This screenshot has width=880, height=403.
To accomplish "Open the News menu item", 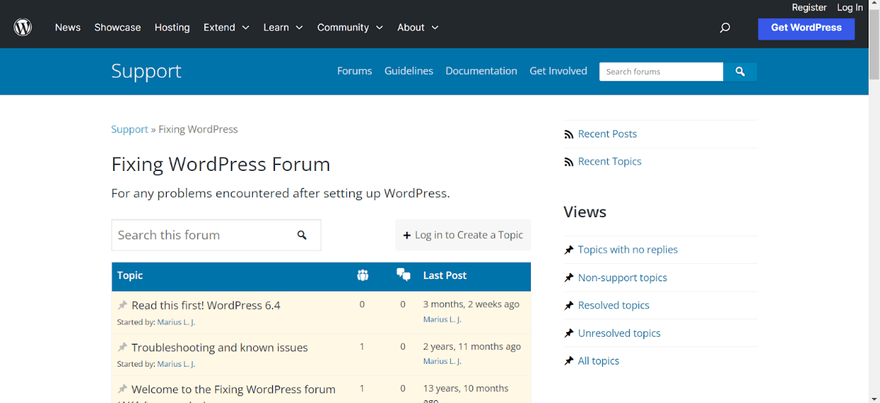I will pyautogui.click(x=67, y=28).
